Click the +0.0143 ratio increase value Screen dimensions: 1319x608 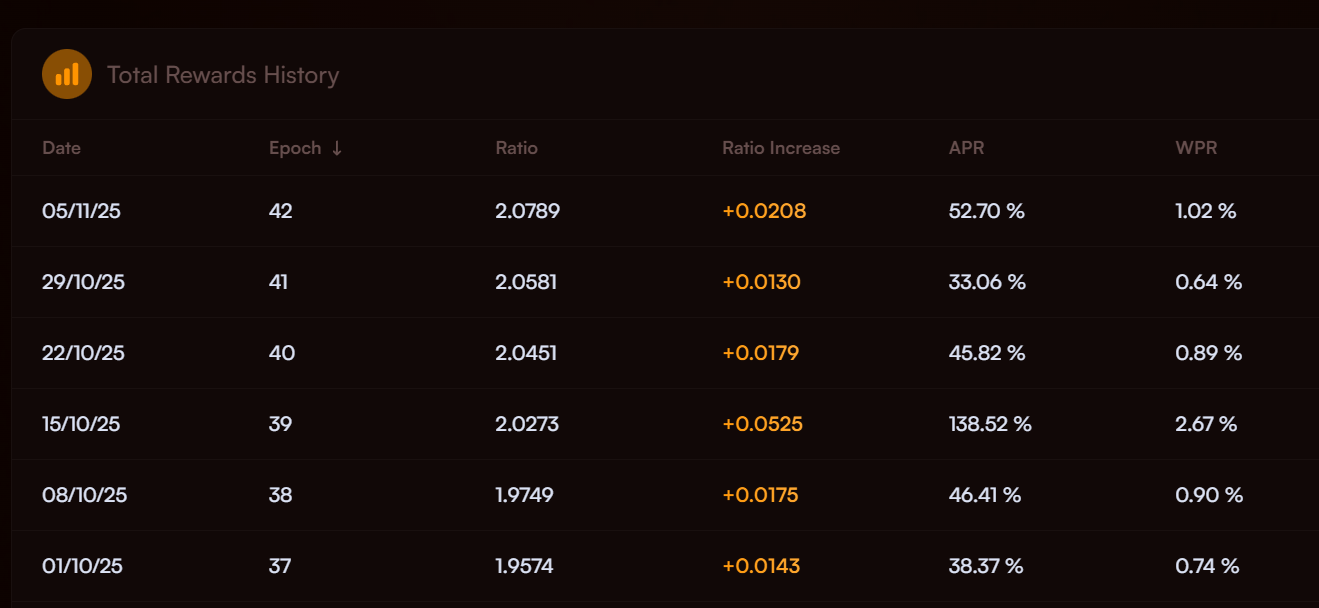(x=761, y=566)
